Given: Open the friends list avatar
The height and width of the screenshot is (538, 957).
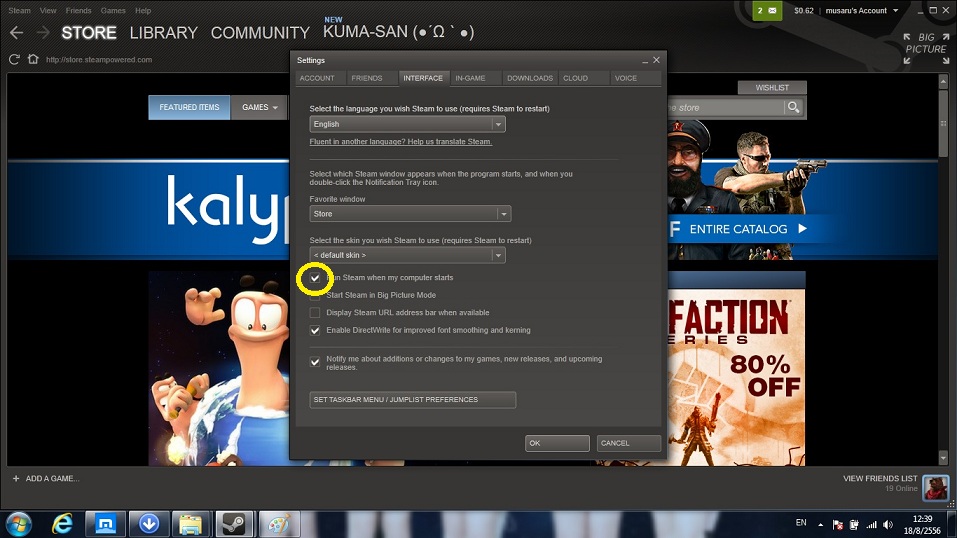Looking at the screenshot, I should (x=936, y=487).
